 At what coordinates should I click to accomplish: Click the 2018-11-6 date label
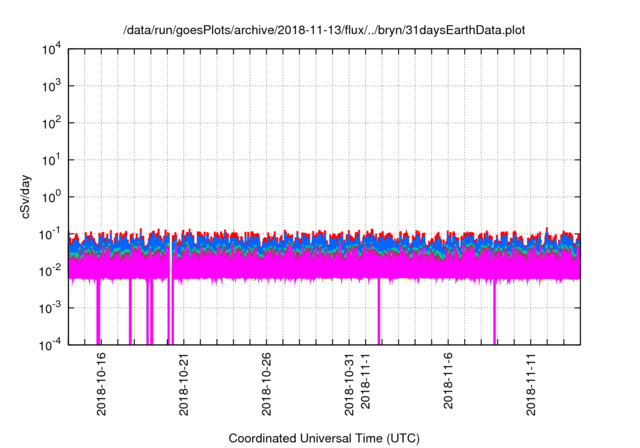click(448, 381)
